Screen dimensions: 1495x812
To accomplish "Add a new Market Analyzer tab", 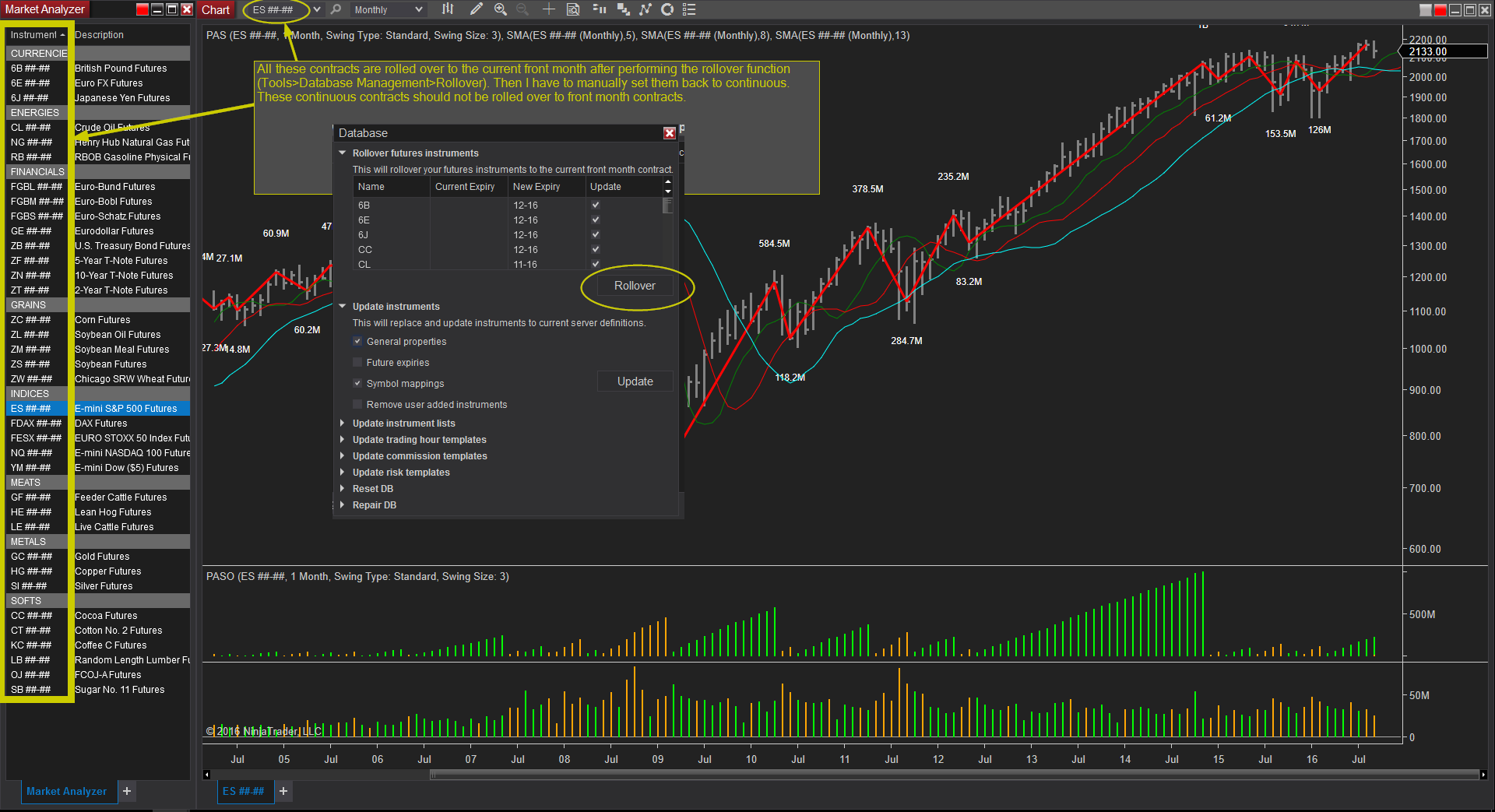I will click(127, 791).
